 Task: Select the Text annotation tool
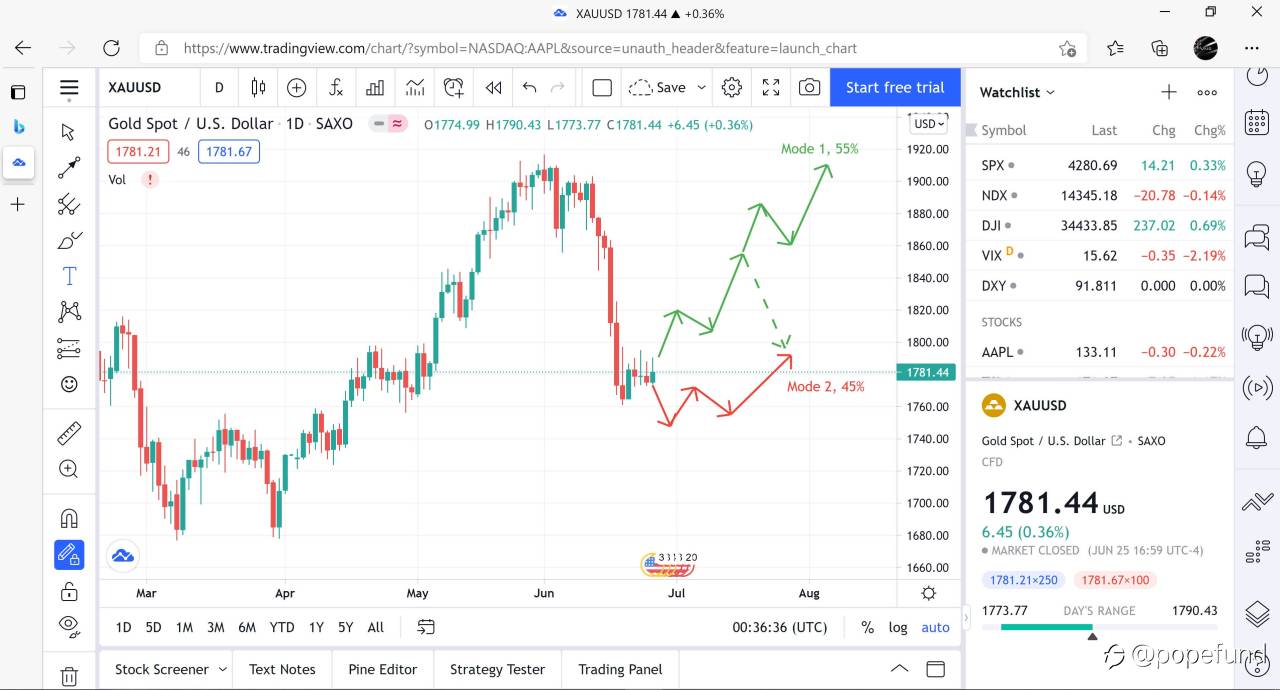click(69, 276)
